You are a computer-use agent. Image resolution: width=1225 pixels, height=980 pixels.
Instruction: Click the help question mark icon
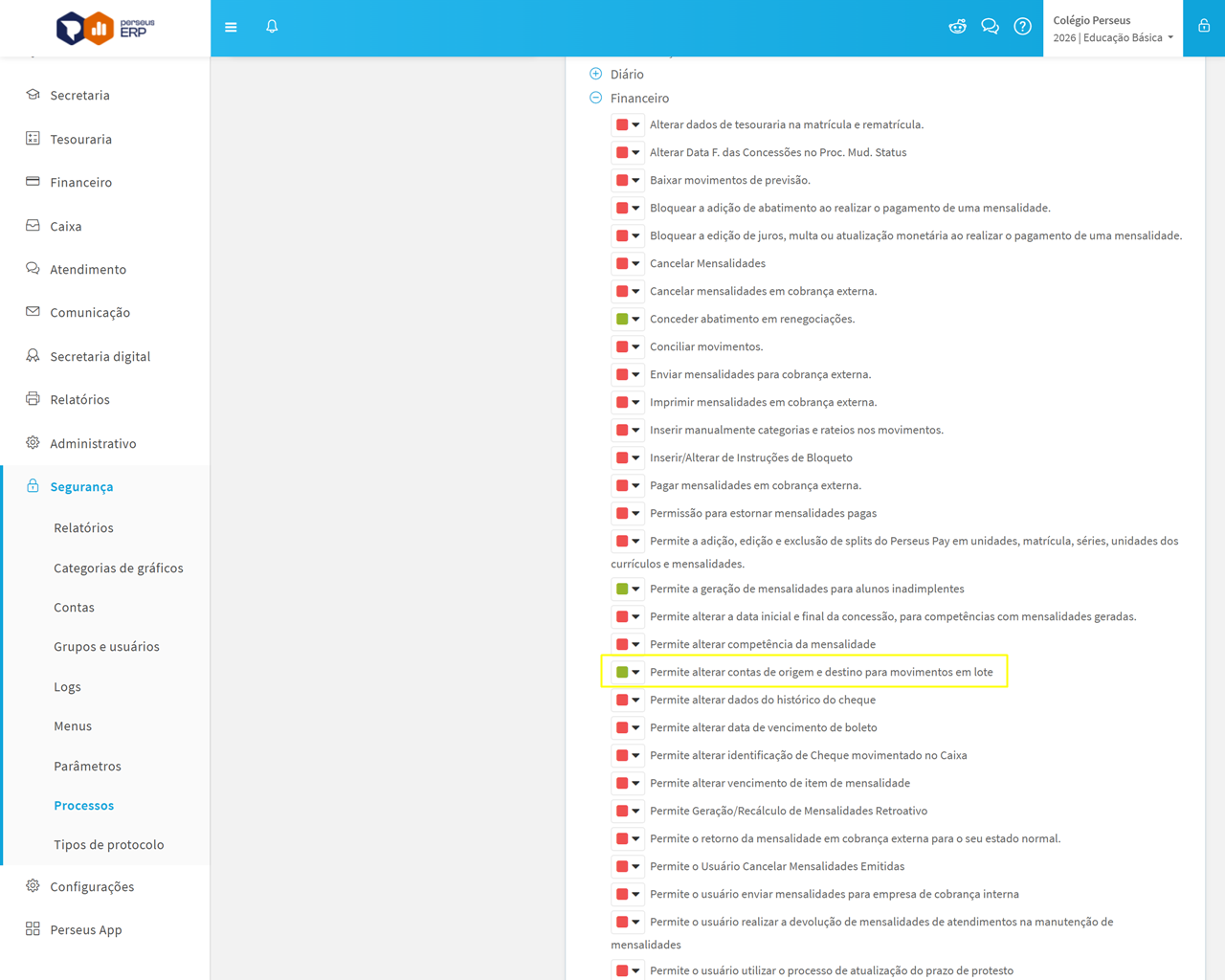tap(1022, 27)
